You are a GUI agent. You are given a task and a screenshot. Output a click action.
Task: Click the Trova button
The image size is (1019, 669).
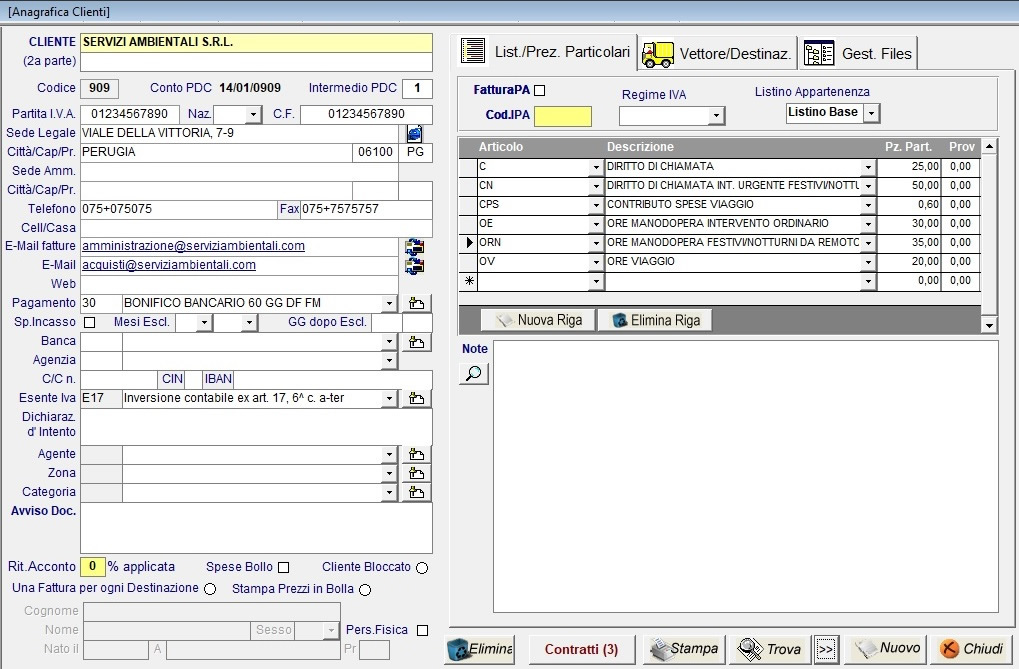(770, 649)
